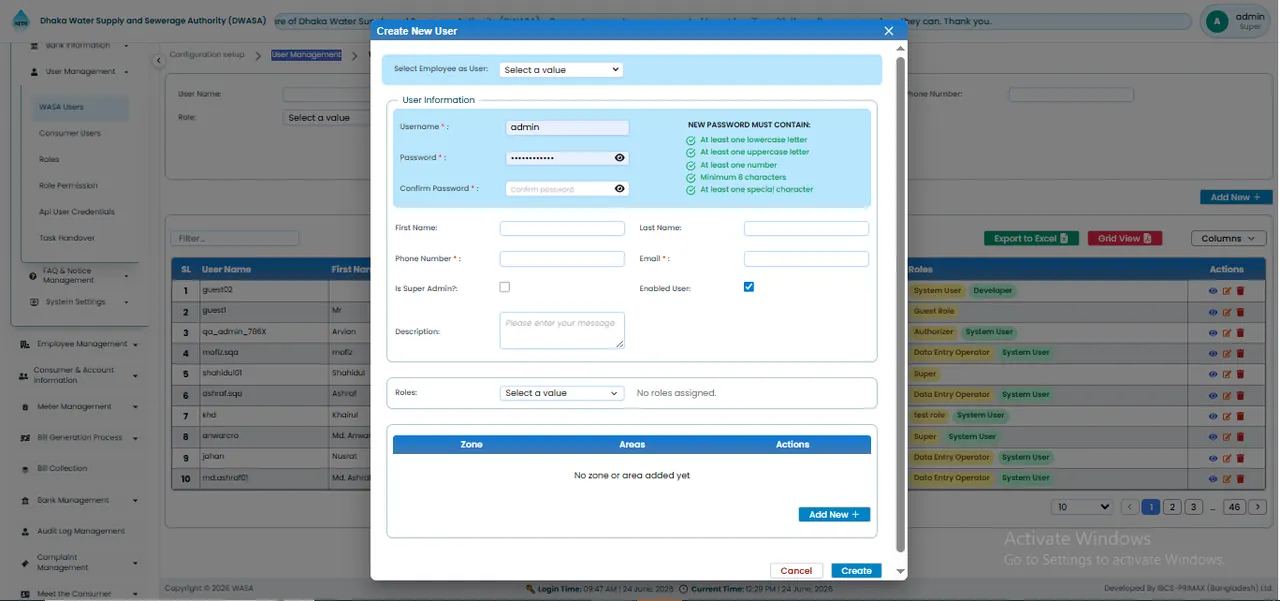The width and height of the screenshot is (1280, 601).
Task: Toggle visibility eye in Confirm Password field
Action: [620, 189]
